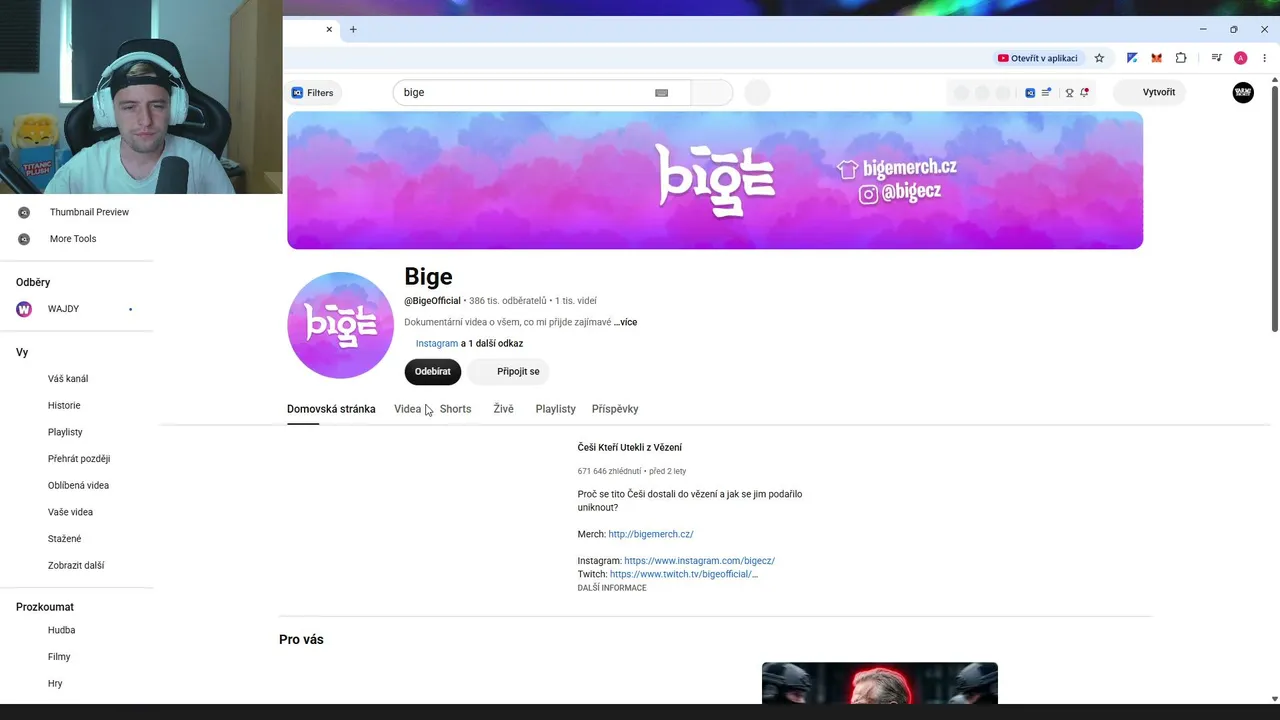Open the browser Extensions puzzle menu
This screenshot has width=1280, height=720.
click(x=1181, y=58)
